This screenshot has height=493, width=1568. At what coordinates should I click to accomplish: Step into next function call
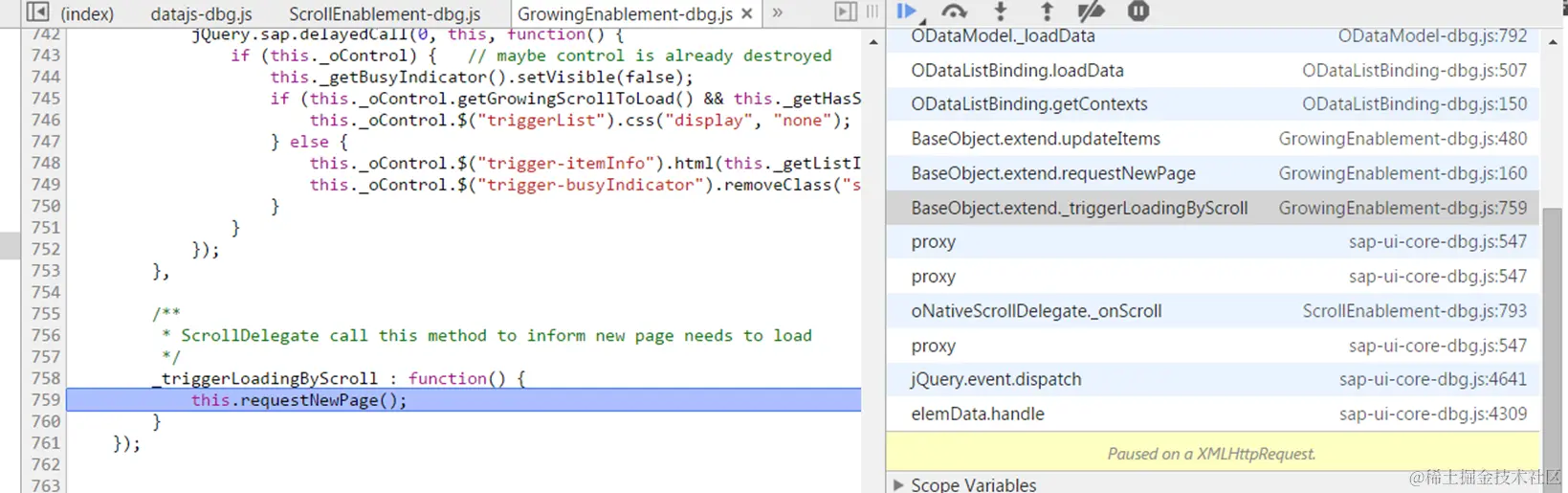(x=1001, y=11)
